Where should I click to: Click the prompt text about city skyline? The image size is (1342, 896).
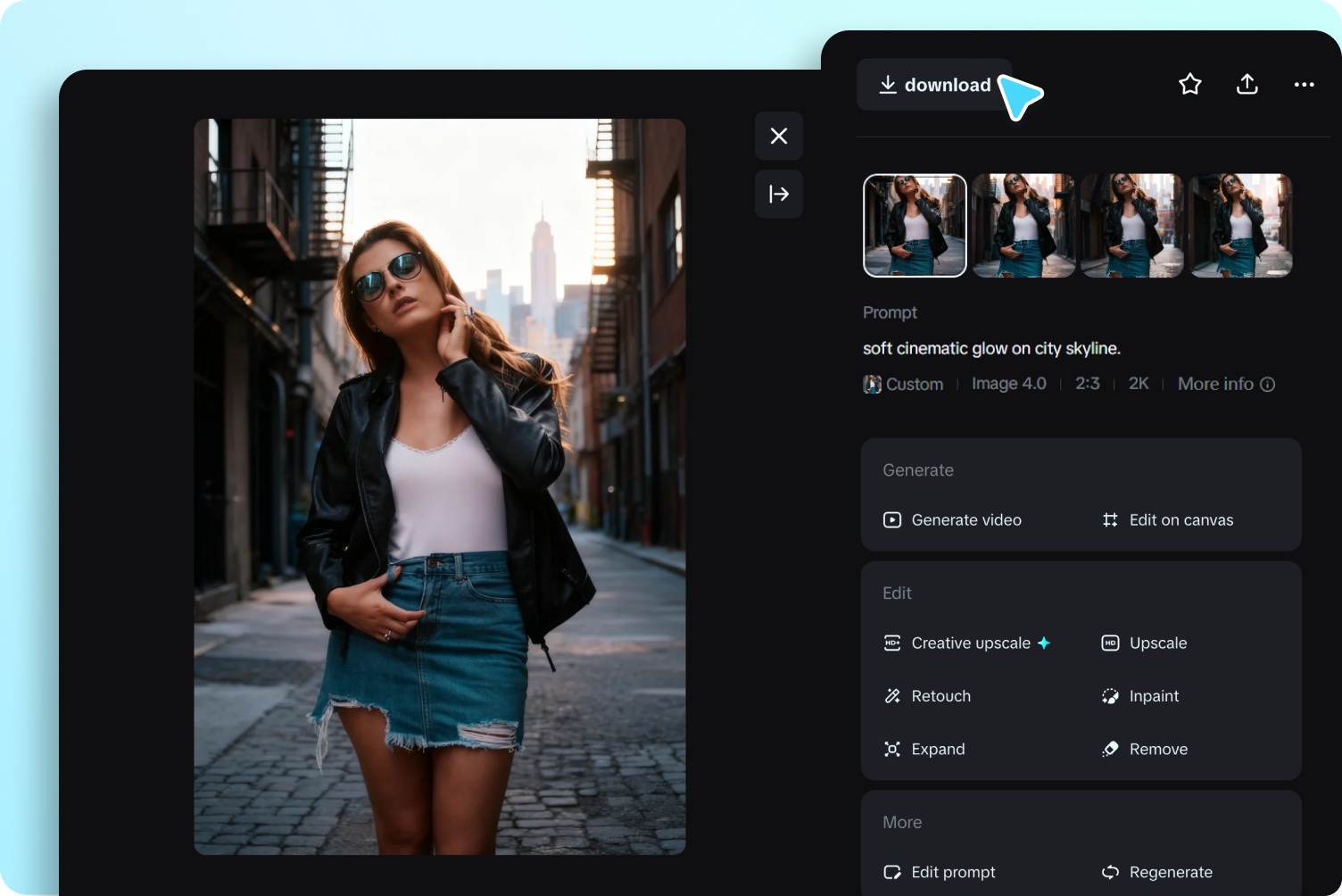991,349
